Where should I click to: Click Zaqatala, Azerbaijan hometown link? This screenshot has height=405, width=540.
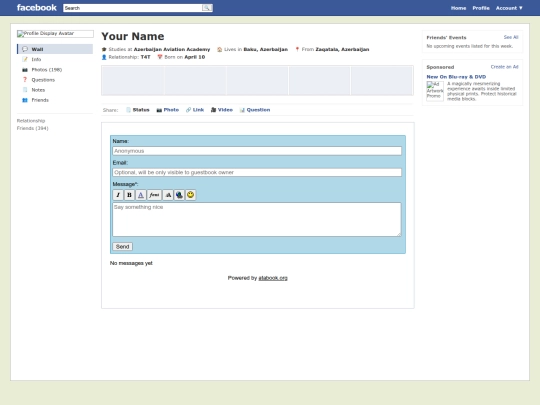[x=342, y=49]
